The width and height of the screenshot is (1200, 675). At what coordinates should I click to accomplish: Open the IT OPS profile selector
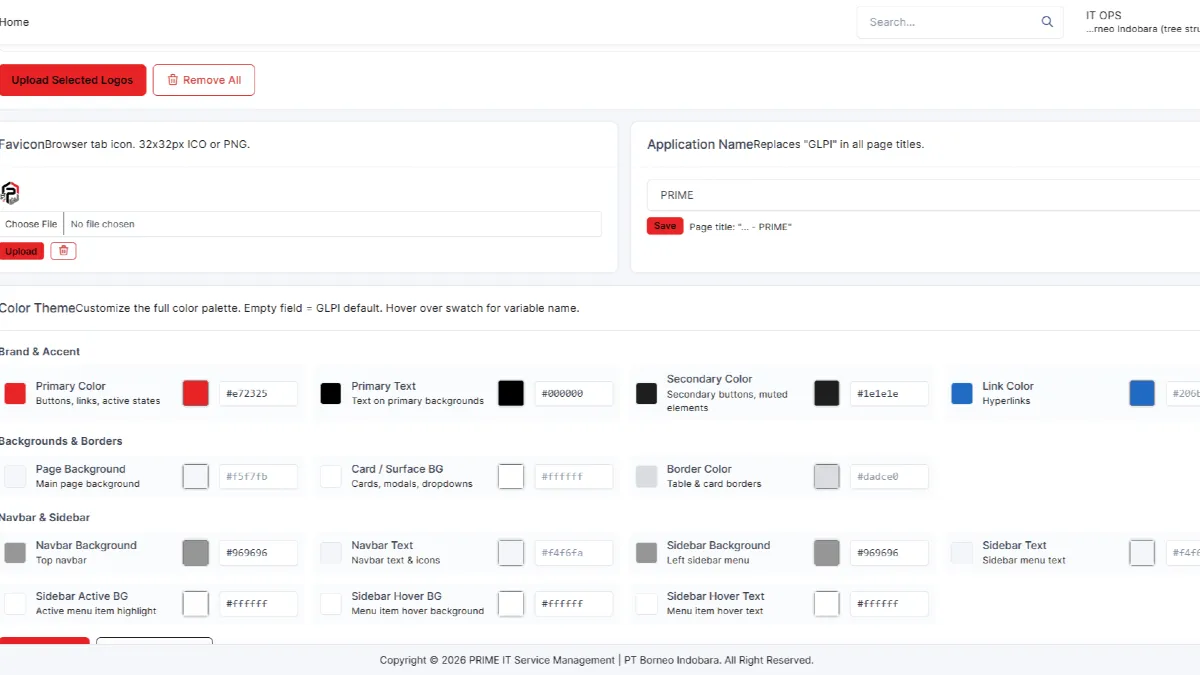coord(1143,22)
